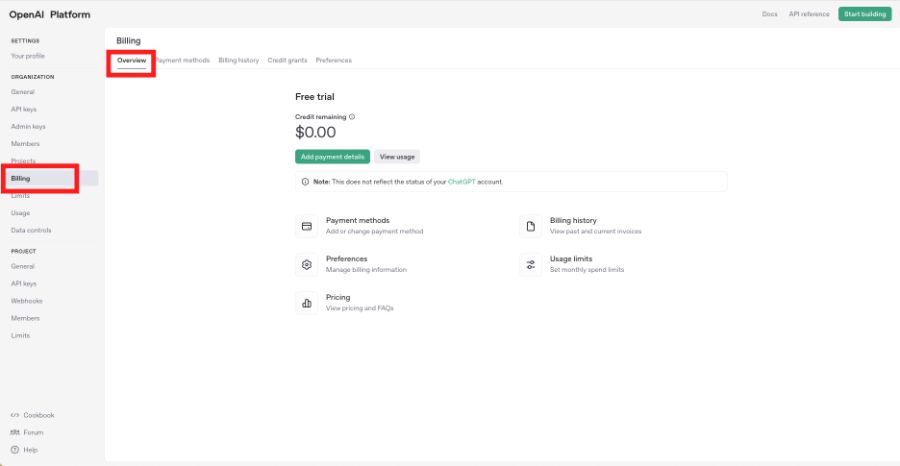Viewport: 900px width, 466px height.
Task: Open the API reference link
Action: (x=809, y=14)
